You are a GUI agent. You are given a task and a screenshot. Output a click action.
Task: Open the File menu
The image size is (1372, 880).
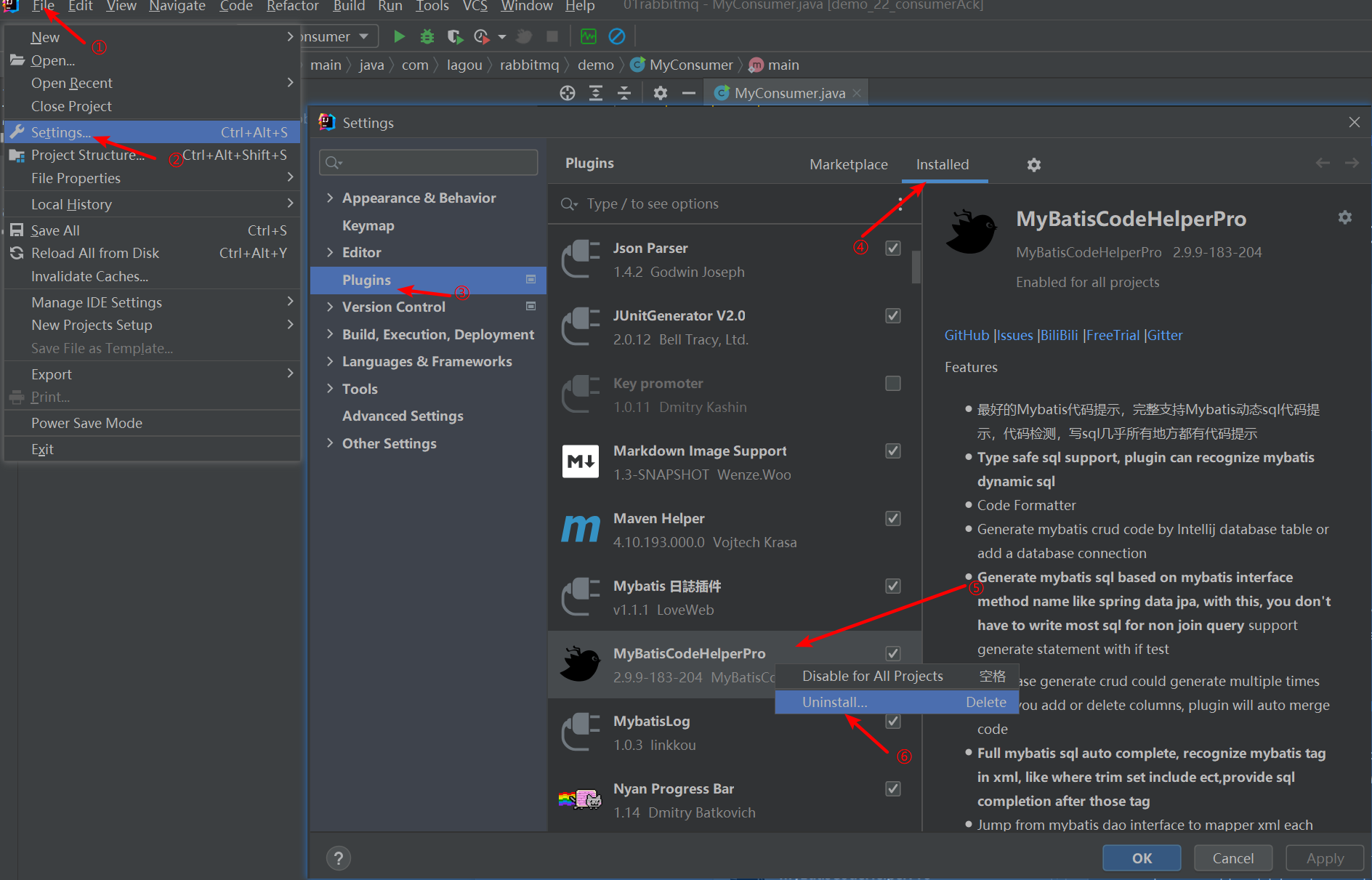[x=43, y=6]
